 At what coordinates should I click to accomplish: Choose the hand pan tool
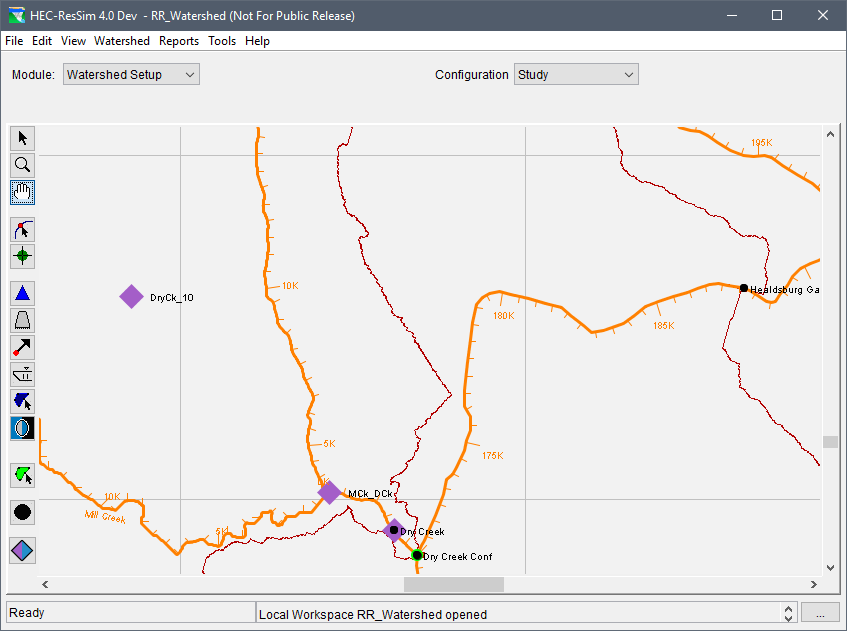(x=22, y=191)
